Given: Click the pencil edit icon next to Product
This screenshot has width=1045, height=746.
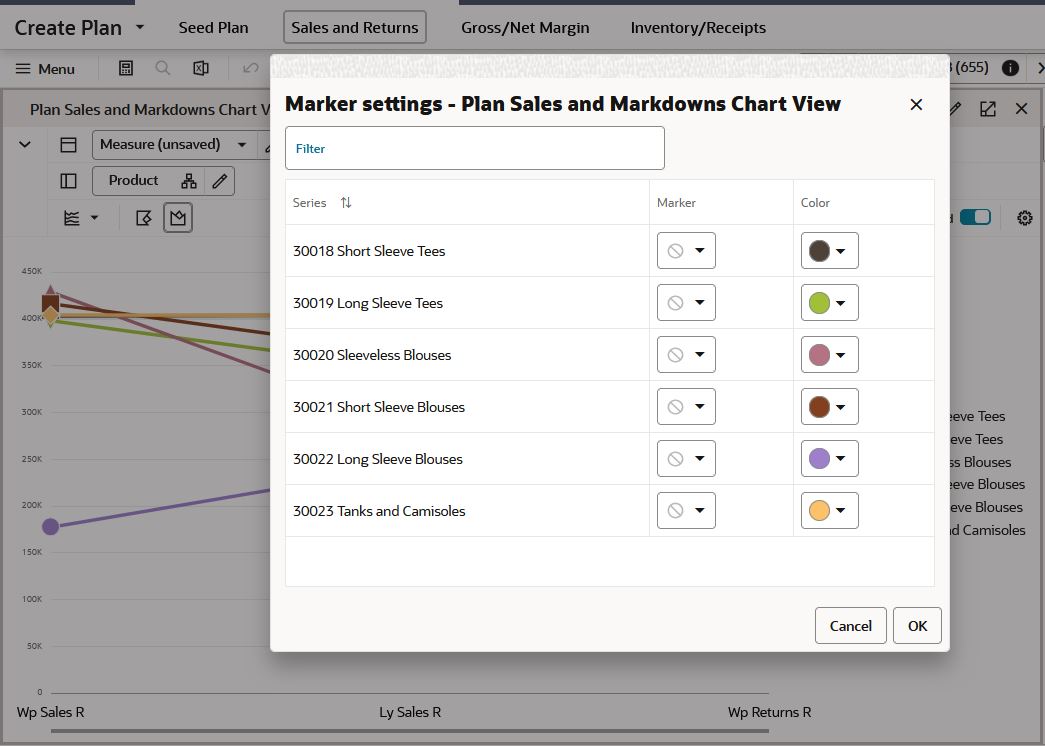Looking at the screenshot, I should tap(220, 181).
